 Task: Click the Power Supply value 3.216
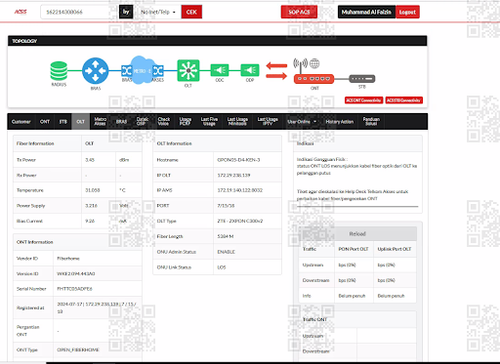(x=91, y=206)
